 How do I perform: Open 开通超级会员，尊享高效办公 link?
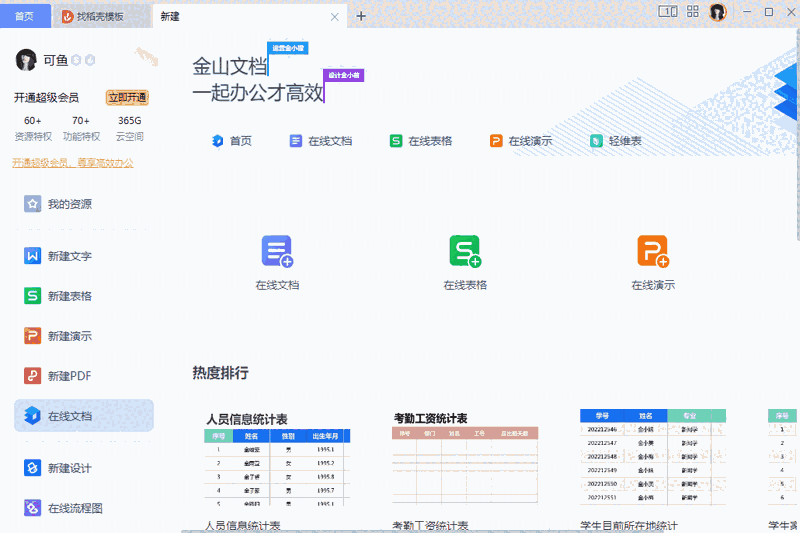pos(72,163)
